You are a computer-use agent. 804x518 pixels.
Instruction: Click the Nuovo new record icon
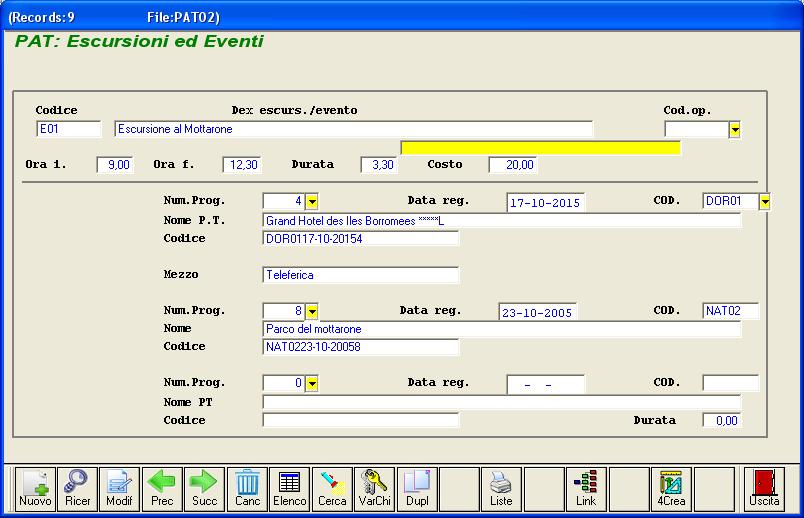tap(35, 489)
